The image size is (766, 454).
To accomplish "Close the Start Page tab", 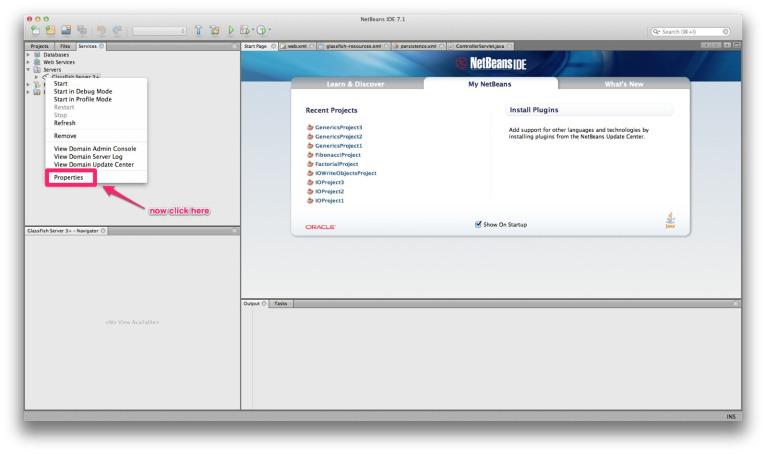I will click(x=274, y=46).
